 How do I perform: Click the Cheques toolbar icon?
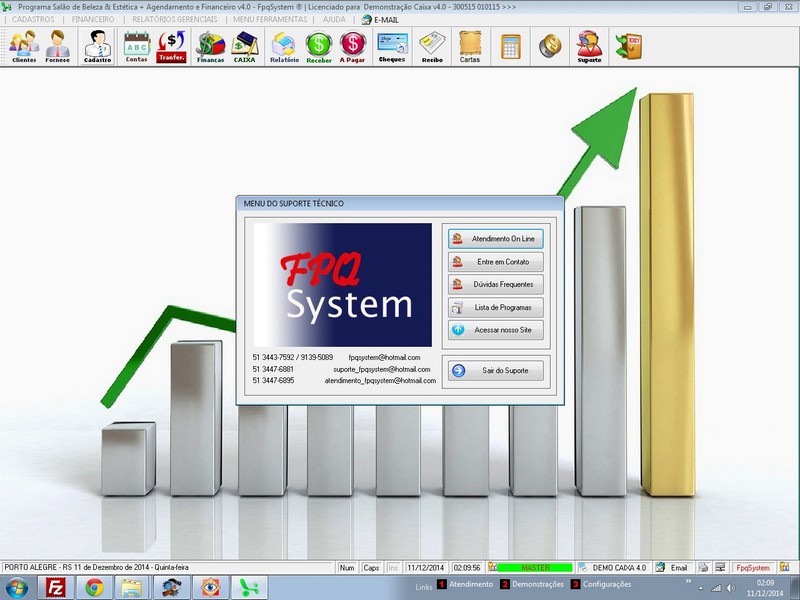coord(392,46)
